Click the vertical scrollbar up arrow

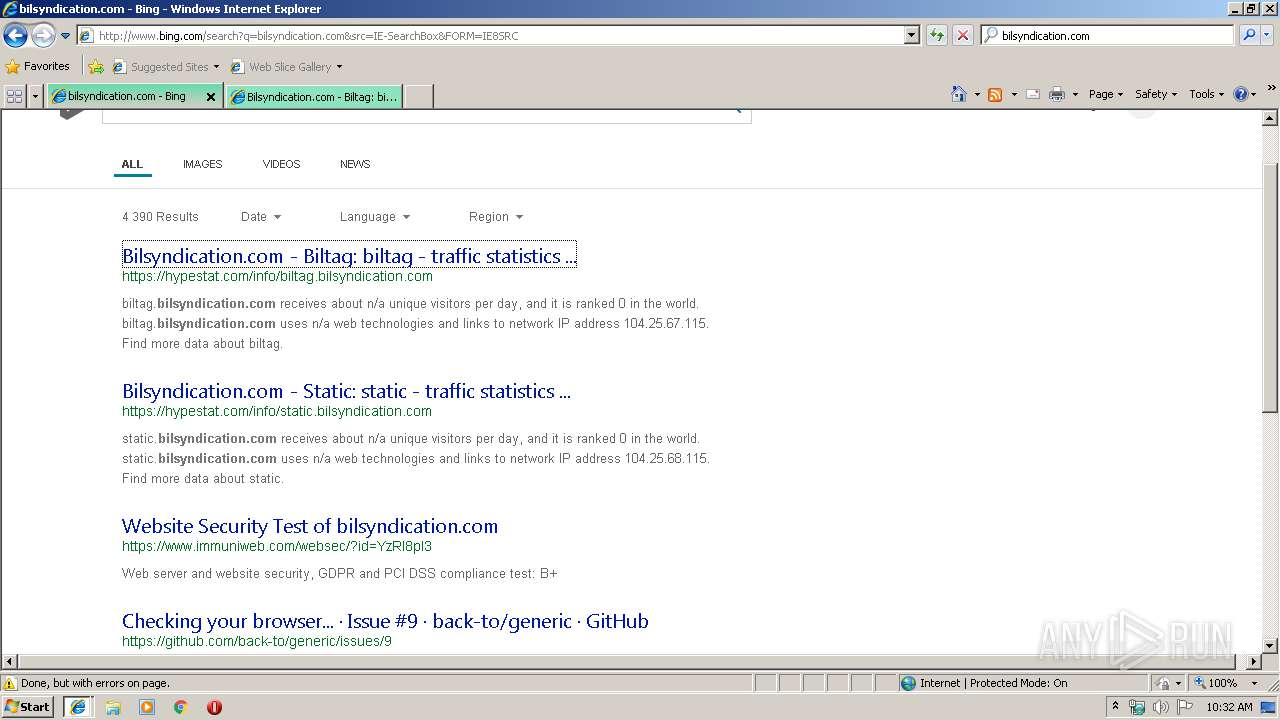click(1270, 117)
